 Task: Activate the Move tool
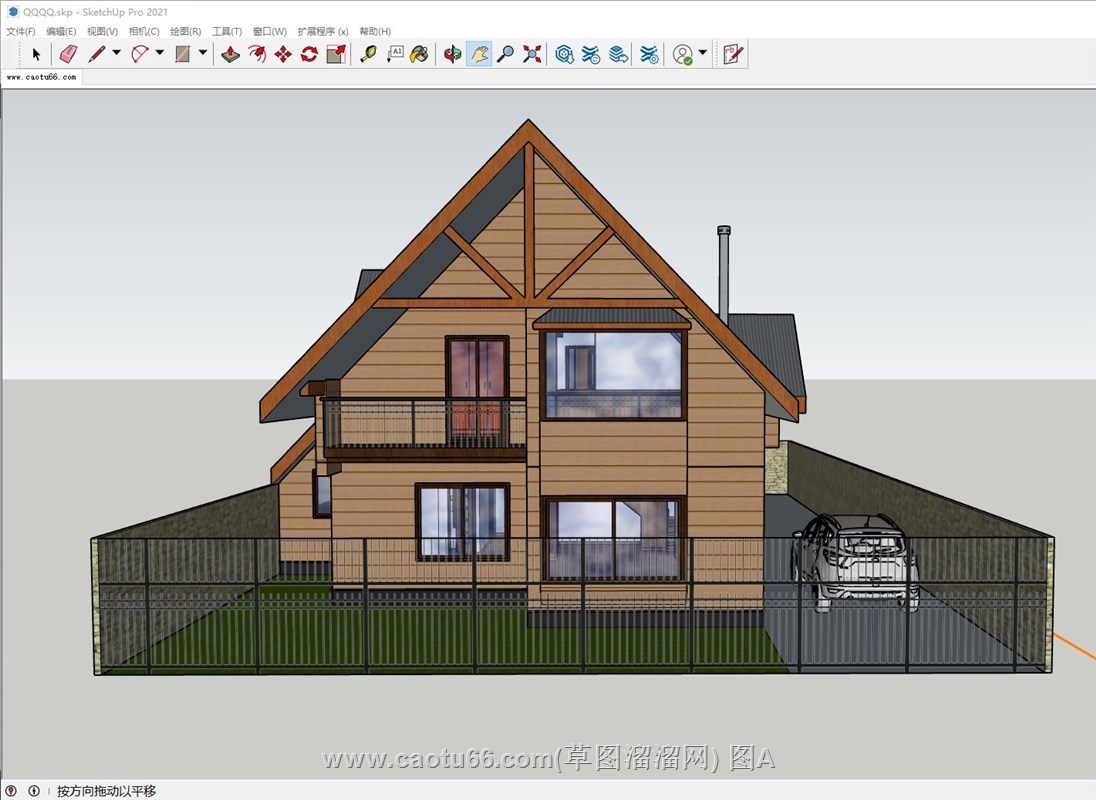click(x=283, y=54)
